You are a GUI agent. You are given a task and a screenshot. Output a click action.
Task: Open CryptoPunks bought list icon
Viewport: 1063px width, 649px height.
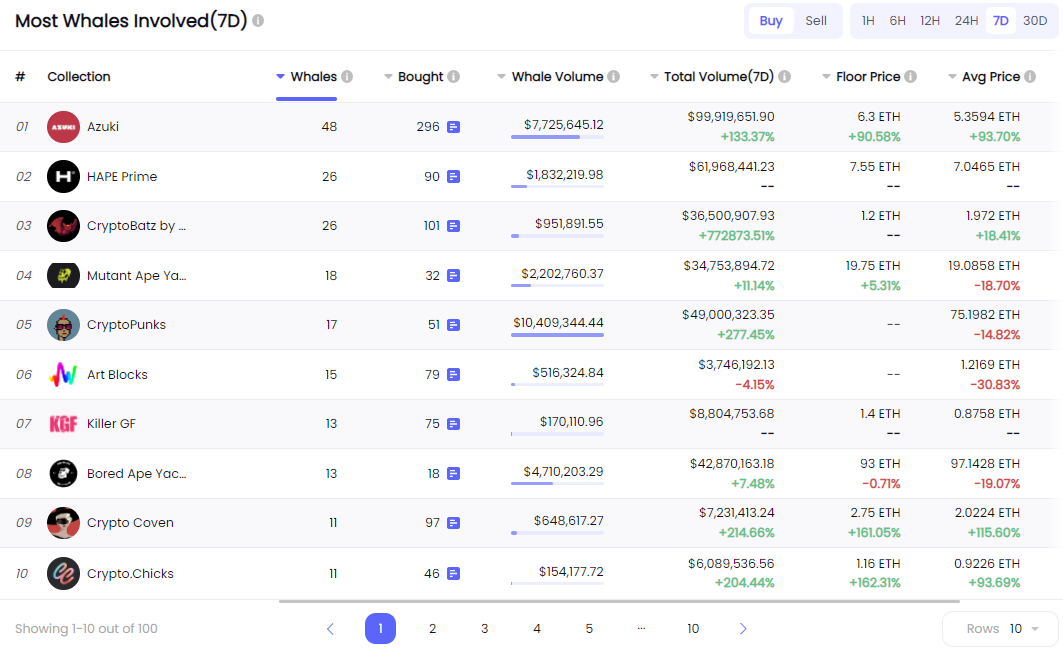pos(454,325)
